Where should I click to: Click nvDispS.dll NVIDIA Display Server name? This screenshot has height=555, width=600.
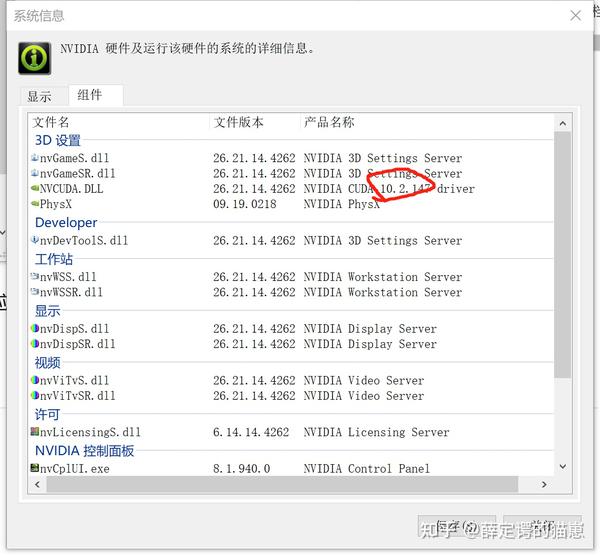point(370,328)
